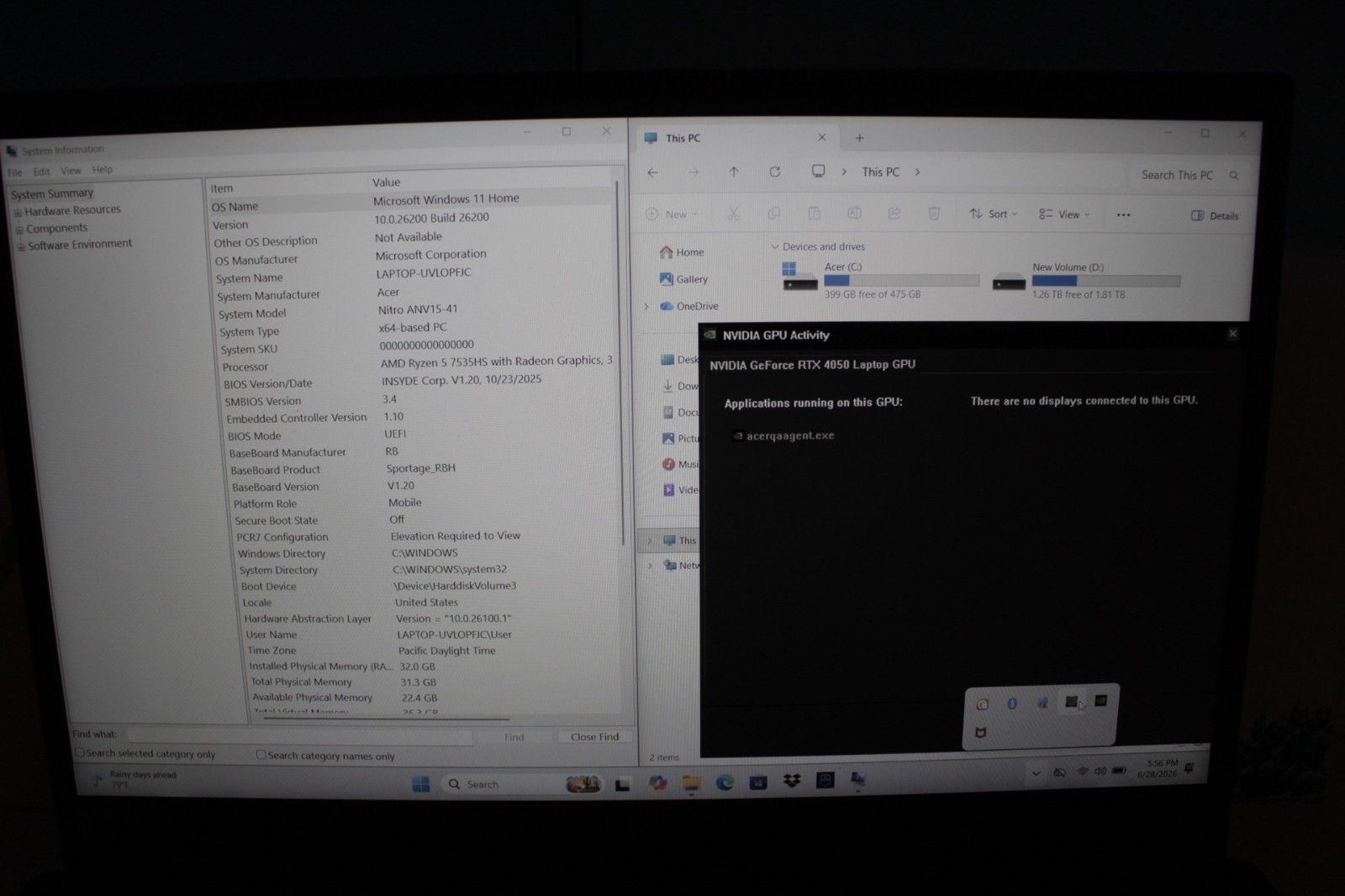Close the NVIDIA GPU Activity panel

pyautogui.click(x=1232, y=334)
